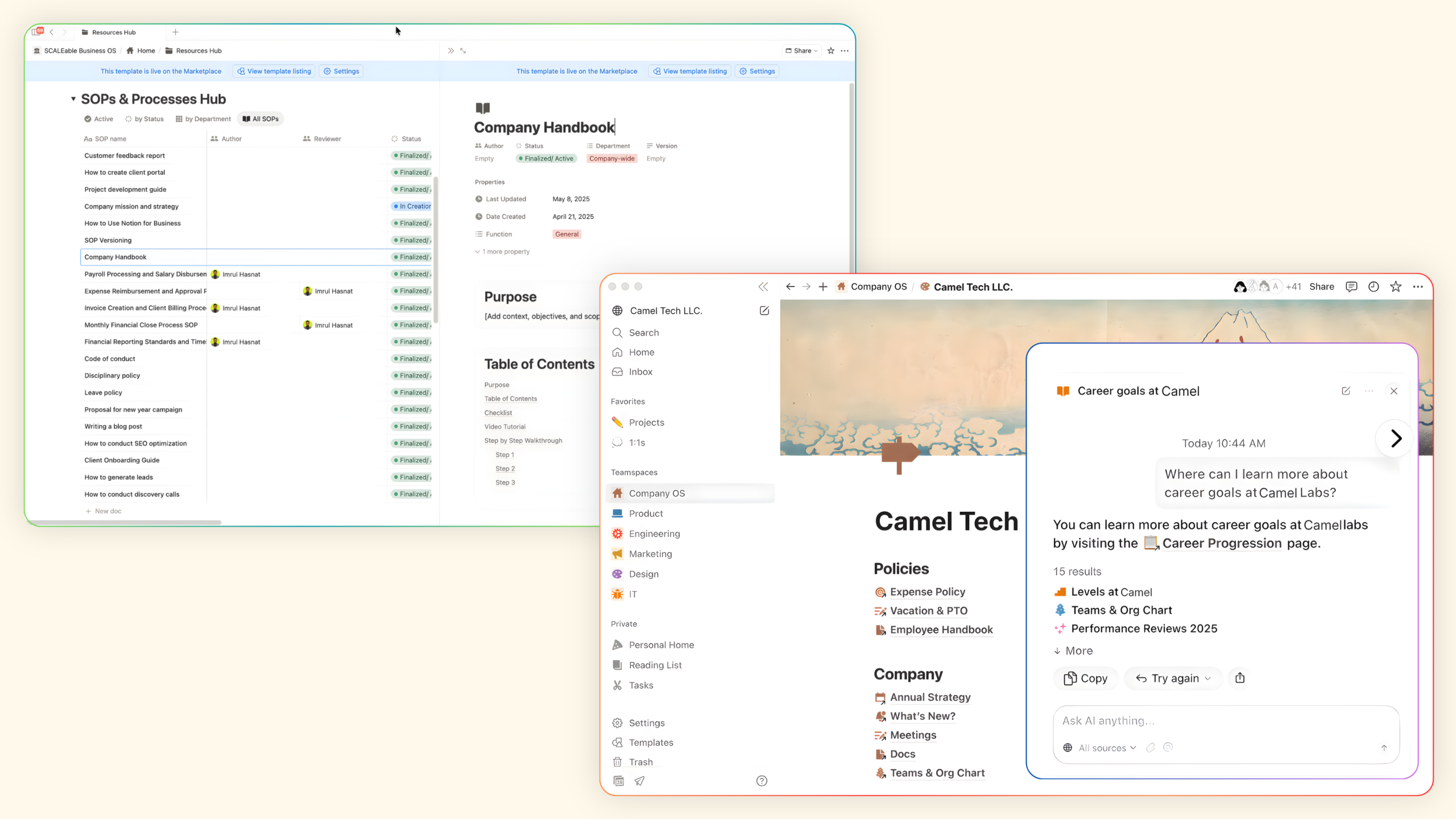
Task: Open page history clock icon
Action: (x=1374, y=287)
